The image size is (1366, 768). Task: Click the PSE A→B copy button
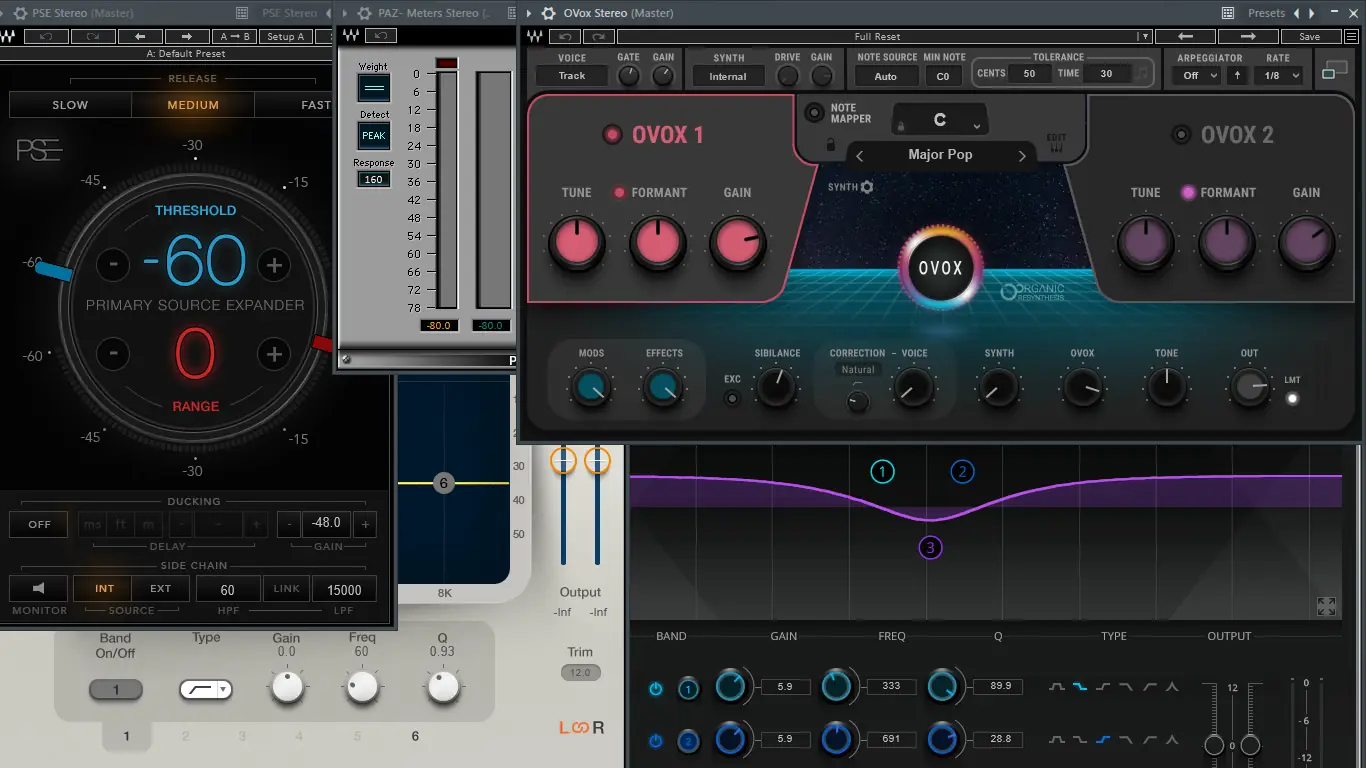(x=234, y=36)
